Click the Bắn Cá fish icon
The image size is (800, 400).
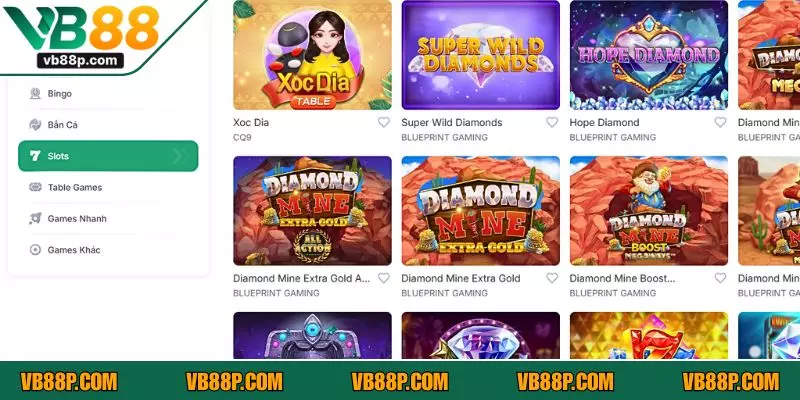[x=35, y=124]
